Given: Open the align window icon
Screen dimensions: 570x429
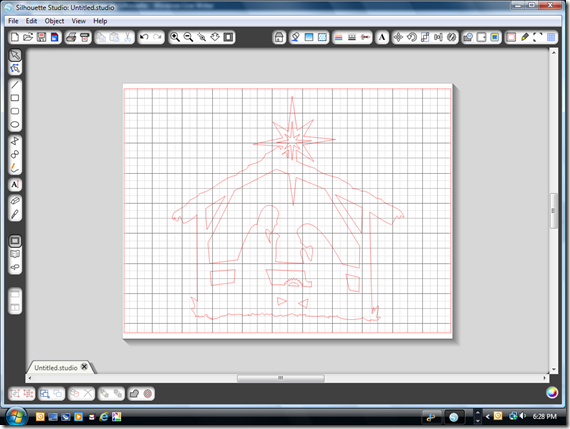Looking at the screenshot, I should [438, 37].
